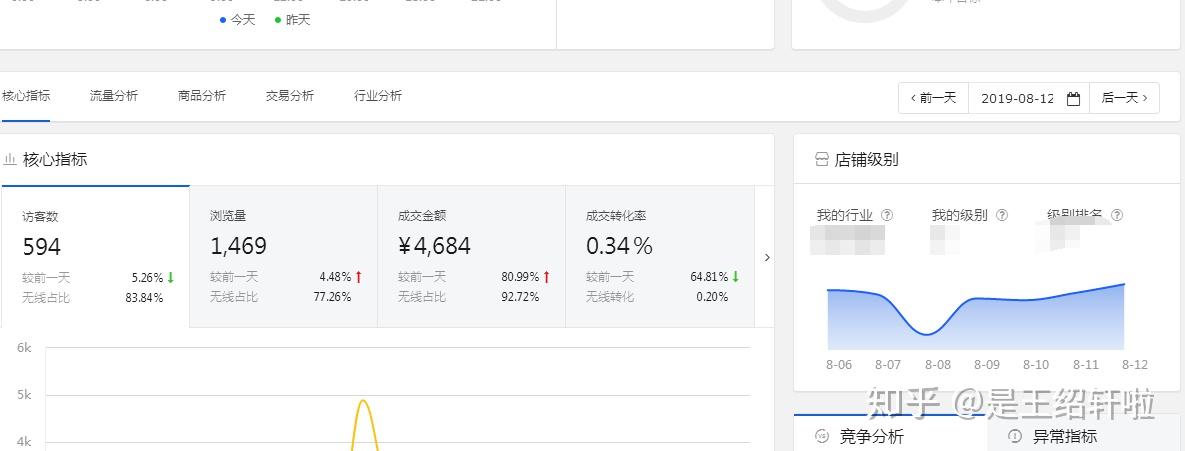Click the bar-chart icon beside 核心指标 heading
Image resolution: width=1185 pixels, height=451 pixels.
coord(10,159)
